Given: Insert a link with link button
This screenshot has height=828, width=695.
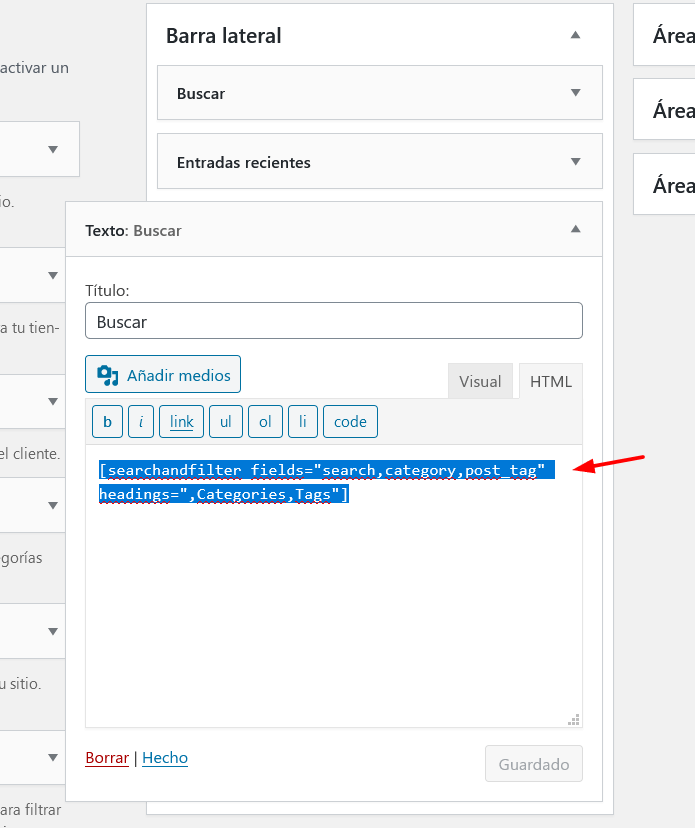Looking at the screenshot, I should tap(181, 421).
